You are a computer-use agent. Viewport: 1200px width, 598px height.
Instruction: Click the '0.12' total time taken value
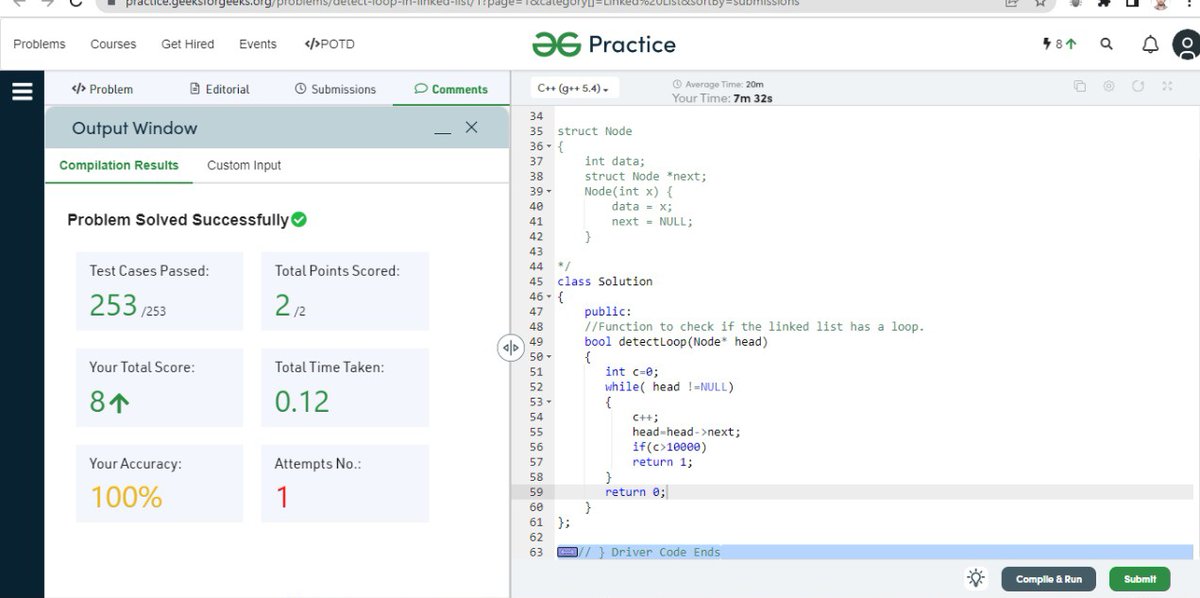pos(302,401)
